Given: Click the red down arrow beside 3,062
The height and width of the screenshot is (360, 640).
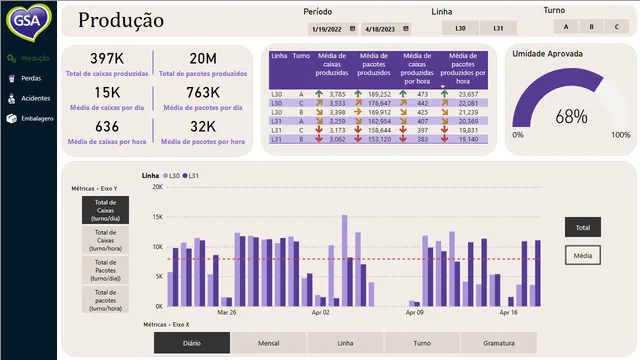Looking at the screenshot, I should [x=319, y=139].
